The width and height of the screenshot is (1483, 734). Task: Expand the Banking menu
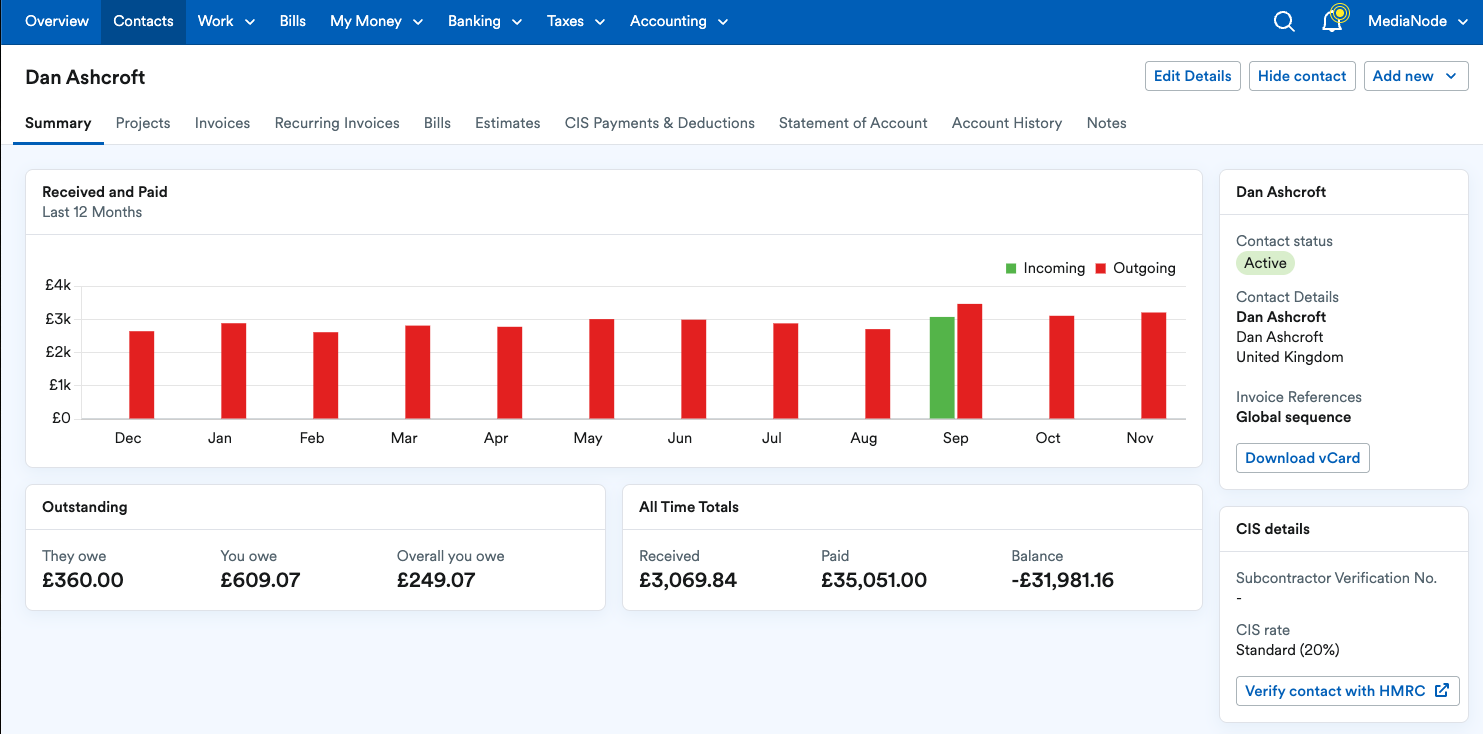[485, 21]
